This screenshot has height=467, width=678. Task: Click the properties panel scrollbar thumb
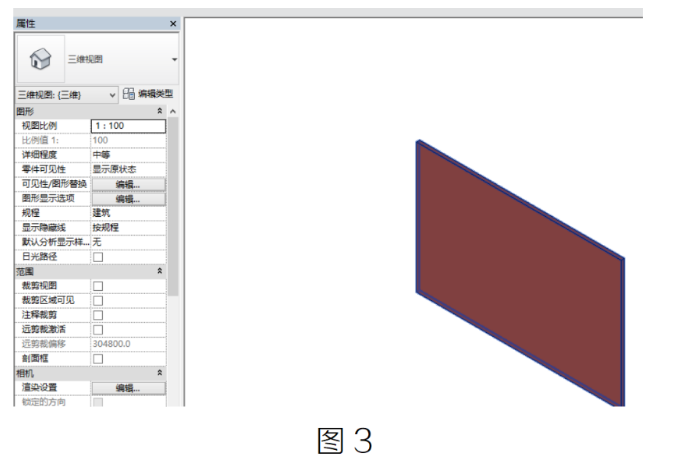(173, 206)
